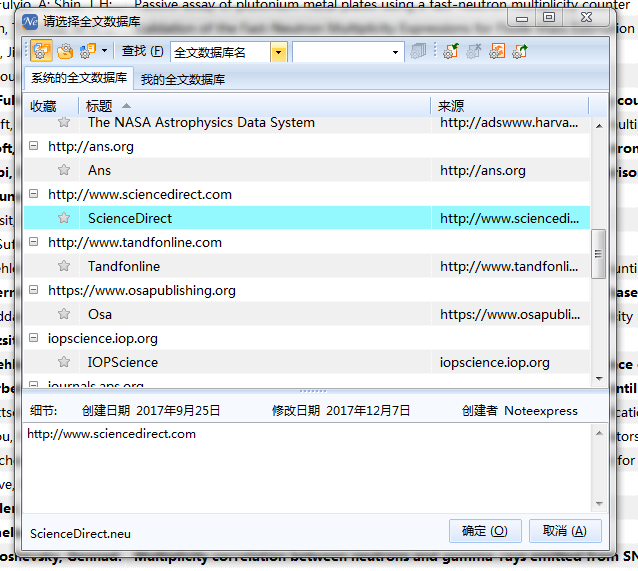Select the Osa database row
Image resolution: width=638 pixels, height=571 pixels.
[307, 314]
